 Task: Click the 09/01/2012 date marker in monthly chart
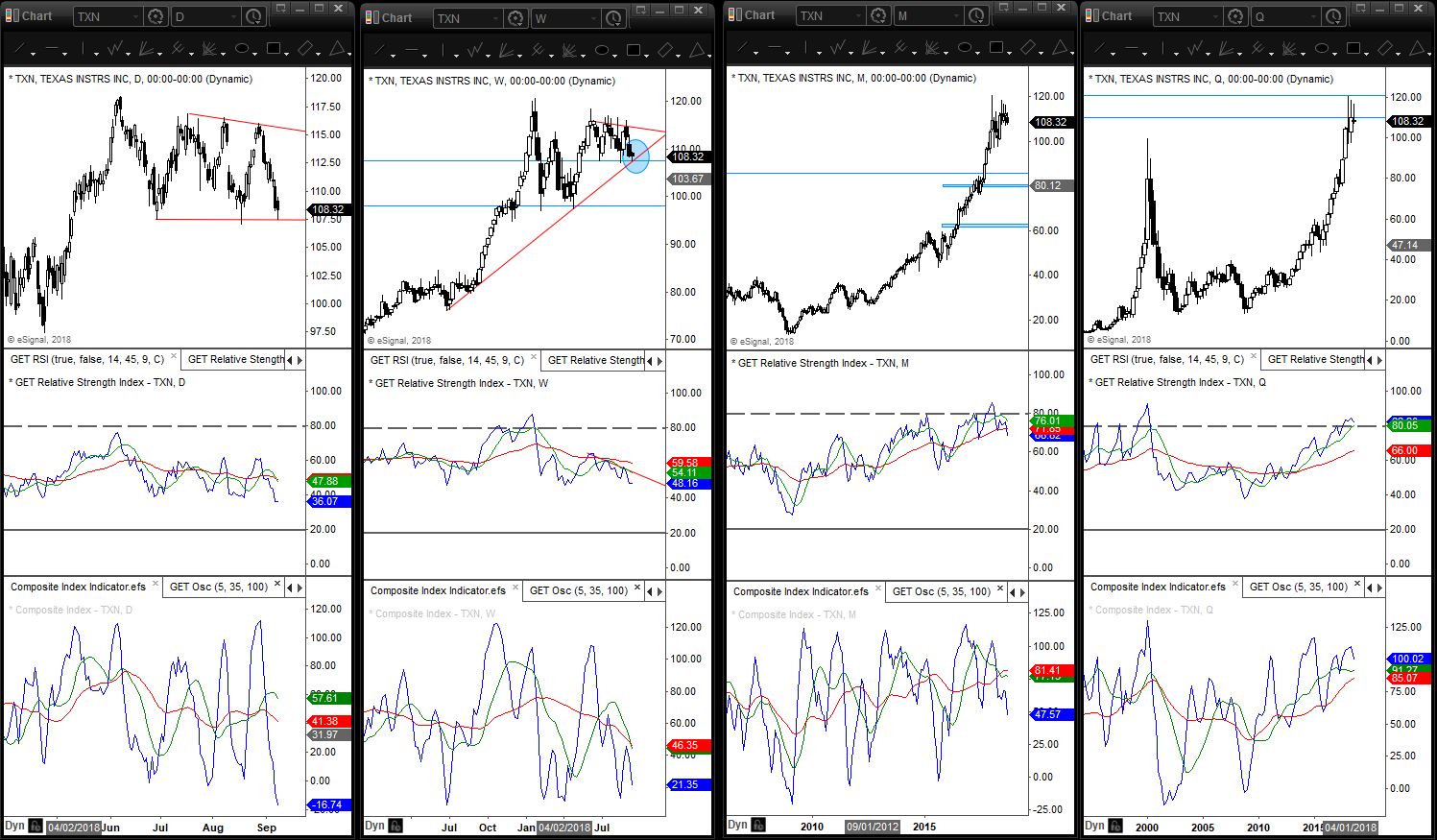click(873, 826)
